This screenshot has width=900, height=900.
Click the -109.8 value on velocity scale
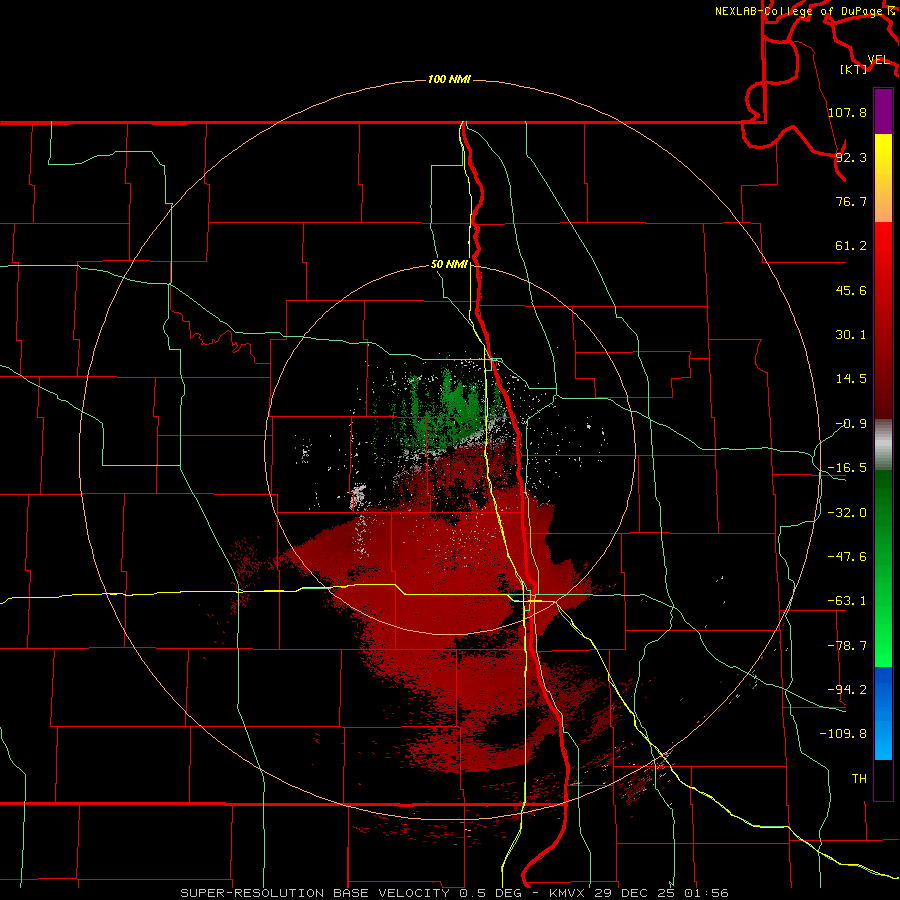[843, 734]
